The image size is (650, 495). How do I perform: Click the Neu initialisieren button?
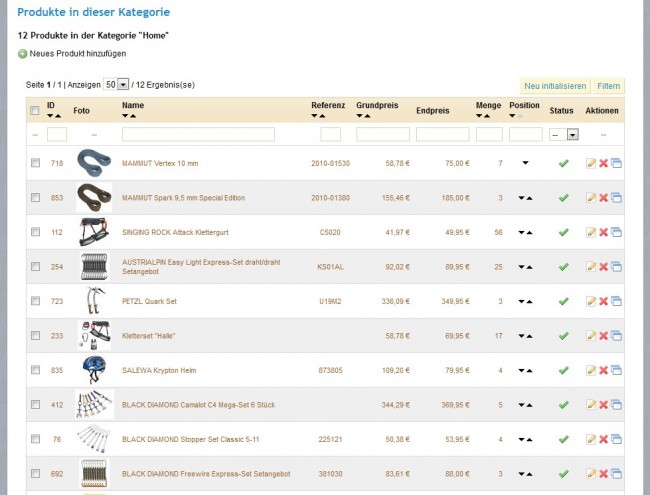(555, 86)
